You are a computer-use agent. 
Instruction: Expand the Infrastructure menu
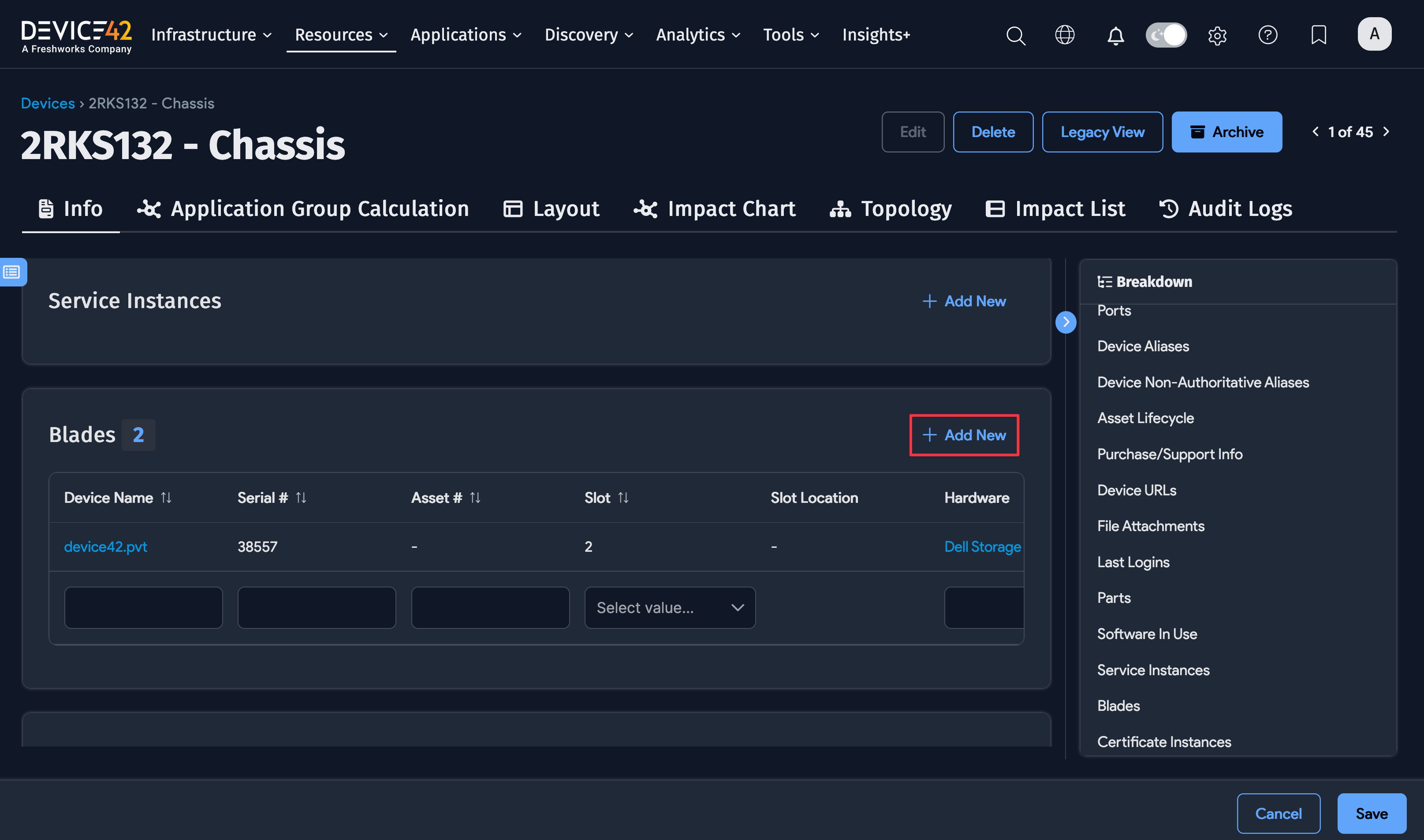(x=211, y=35)
